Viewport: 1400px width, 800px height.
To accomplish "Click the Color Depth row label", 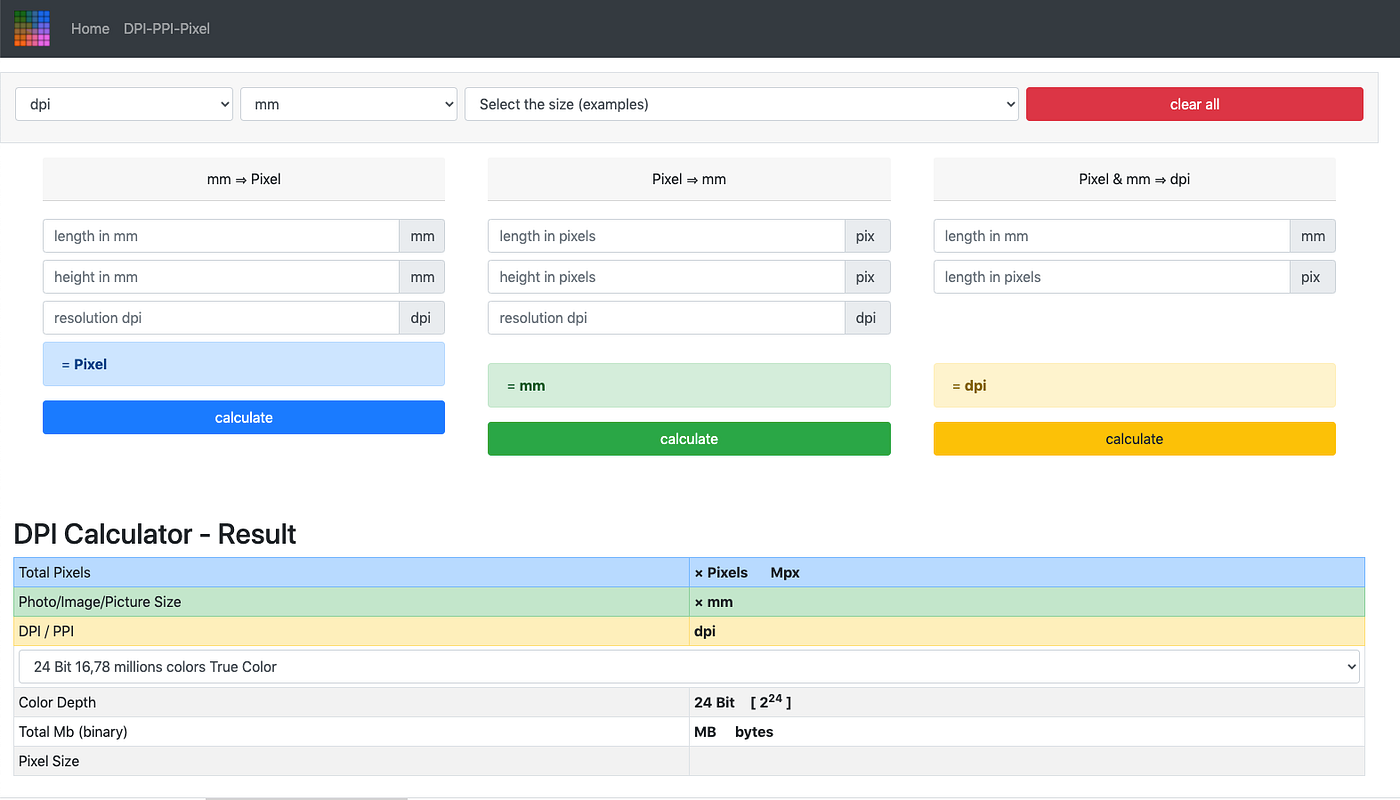I will 58,702.
